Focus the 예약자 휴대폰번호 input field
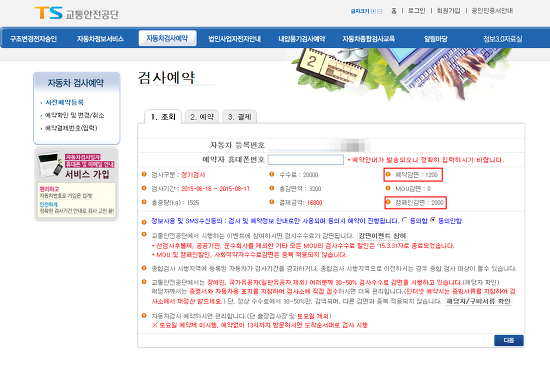Image resolution: width=550 pixels, height=376 pixels. tap(306, 160)
